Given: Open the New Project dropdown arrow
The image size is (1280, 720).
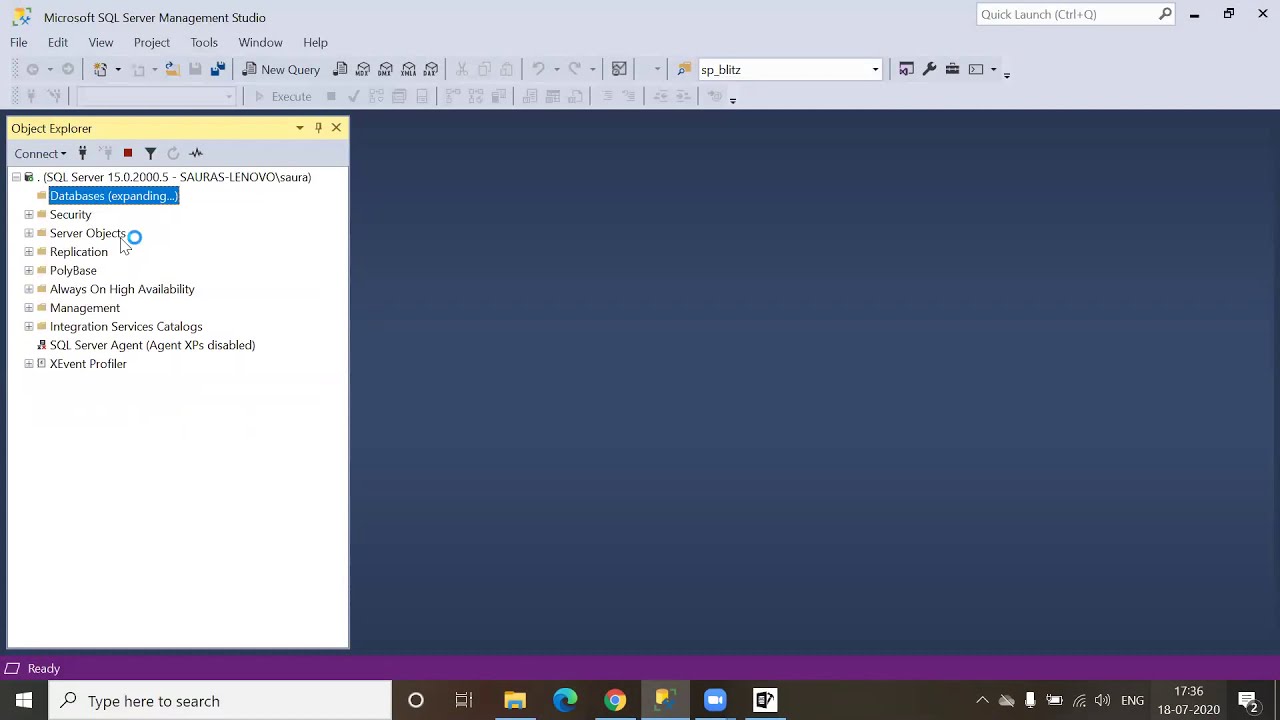Looking at the screenshot, I should pyautogui.click(x=117, y=69).
